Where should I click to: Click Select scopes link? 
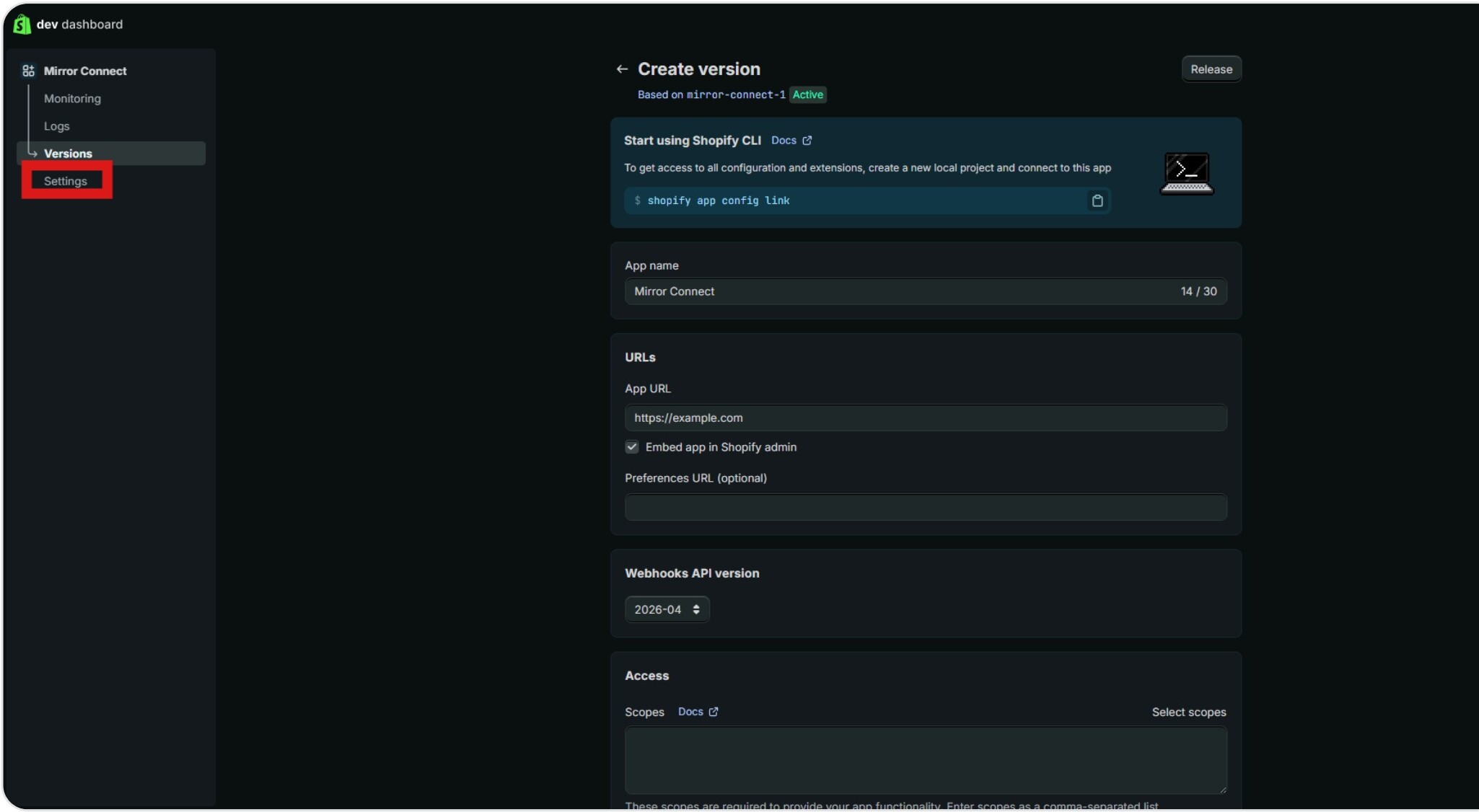point(1188,712)
